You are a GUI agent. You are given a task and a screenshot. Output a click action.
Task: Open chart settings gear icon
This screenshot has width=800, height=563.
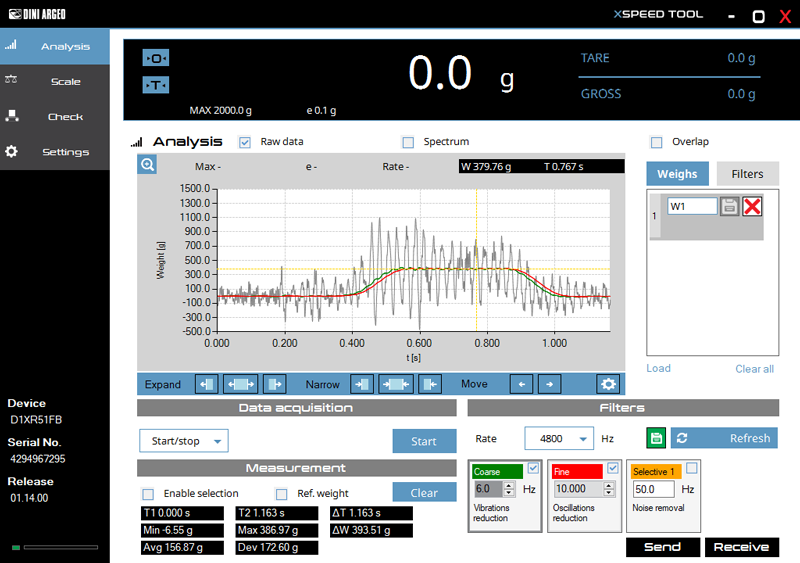607,384
